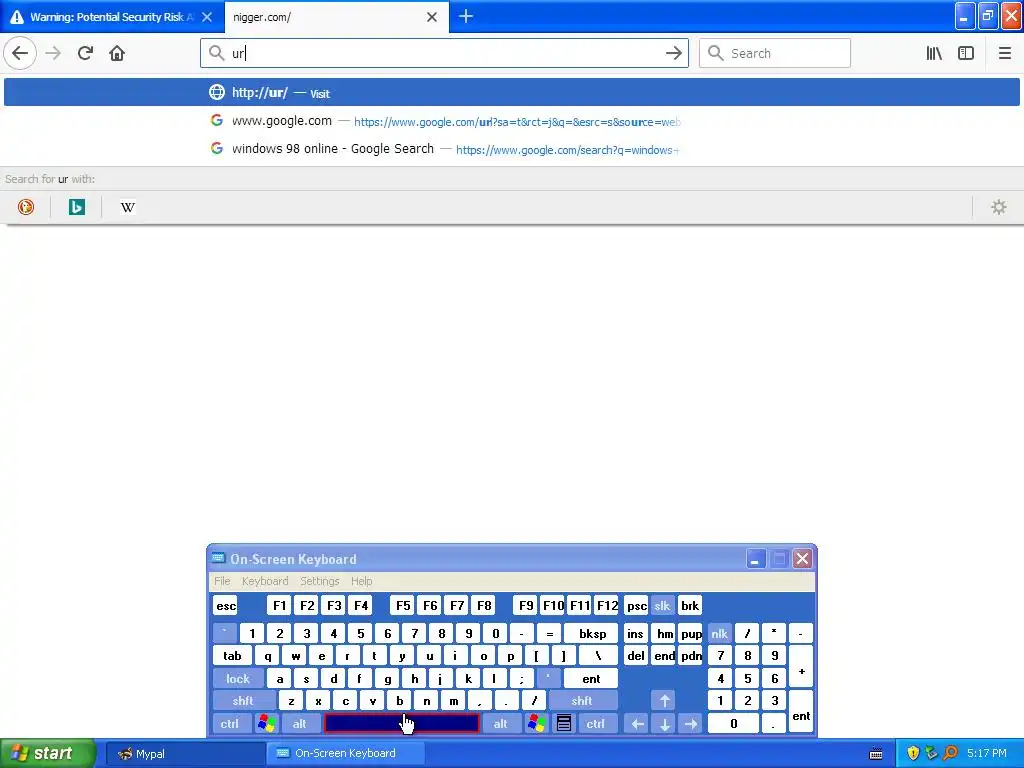Toggle the left shft key
The image size is (1024, 768).
click(243, 701)
